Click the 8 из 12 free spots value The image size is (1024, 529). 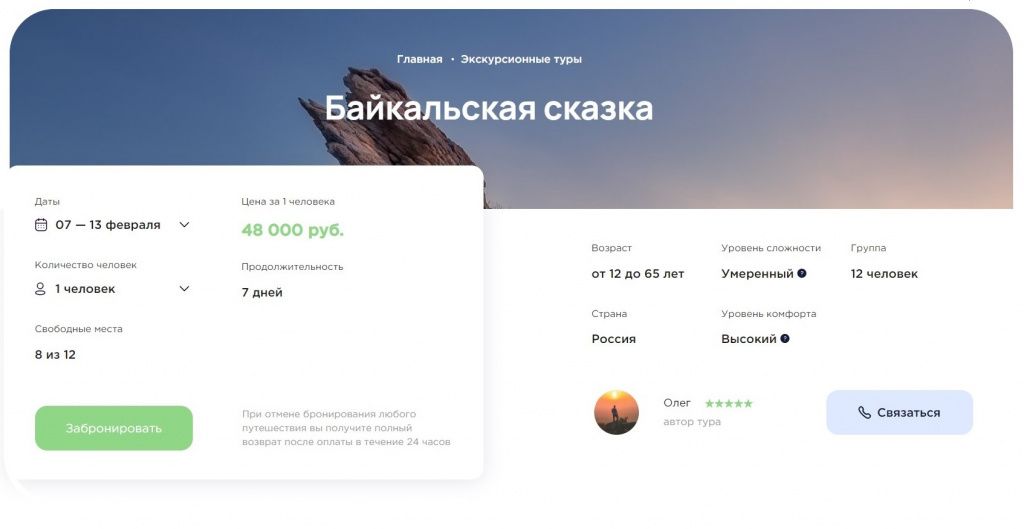tap(55, 355)
